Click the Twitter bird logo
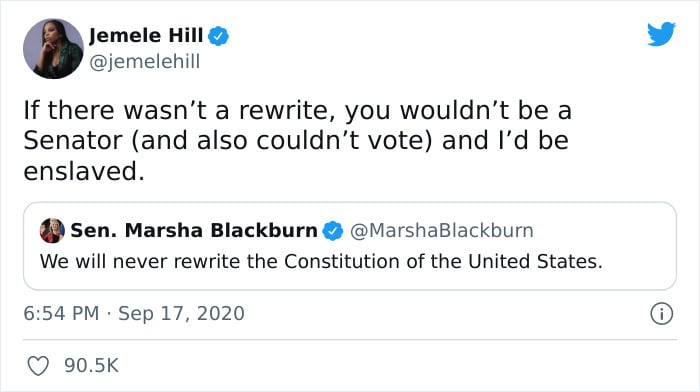700x392 pixels. click(661, 33)
